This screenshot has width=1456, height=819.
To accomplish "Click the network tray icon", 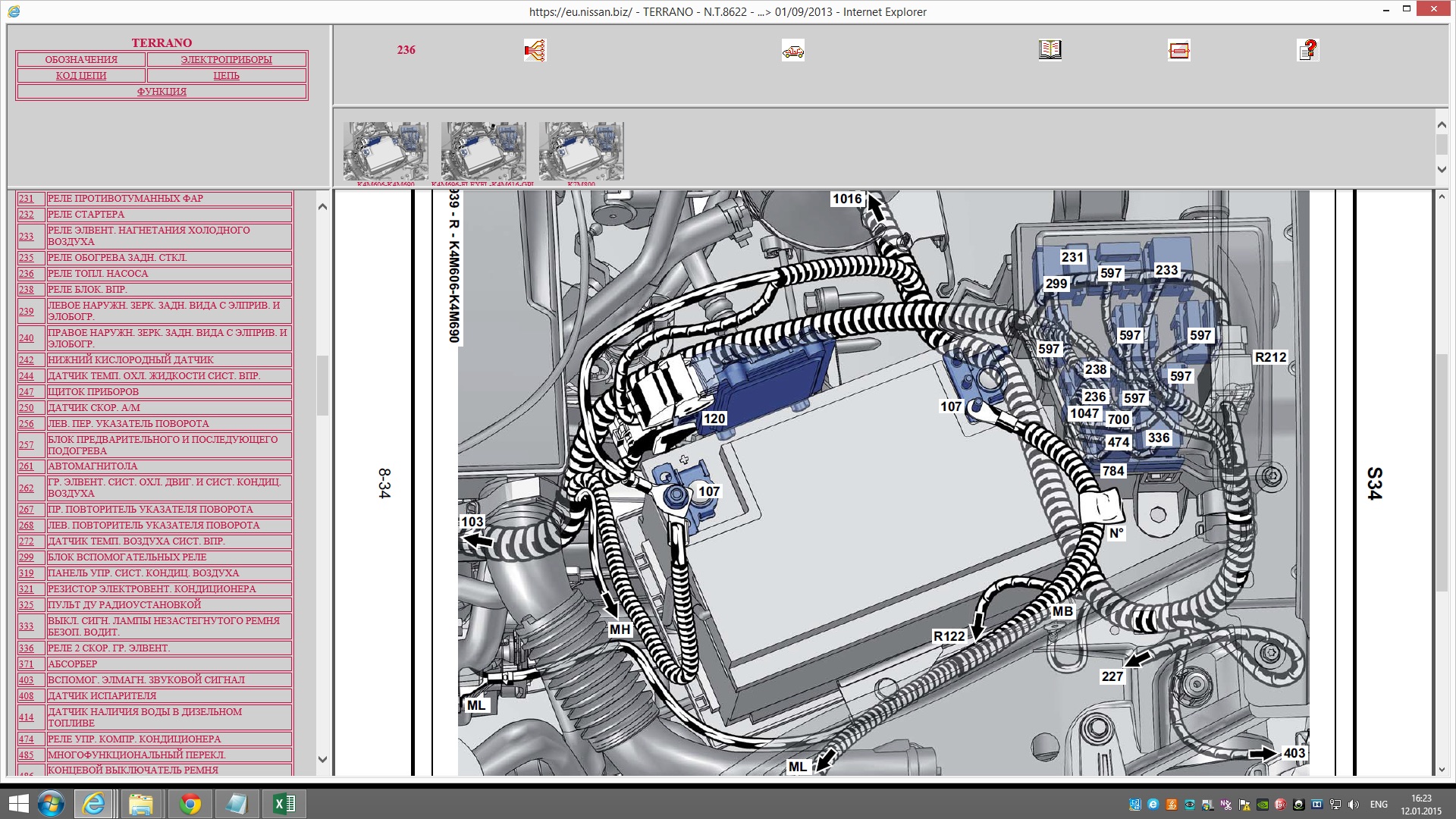I will pyautogui.click(x=1335, y=805).
